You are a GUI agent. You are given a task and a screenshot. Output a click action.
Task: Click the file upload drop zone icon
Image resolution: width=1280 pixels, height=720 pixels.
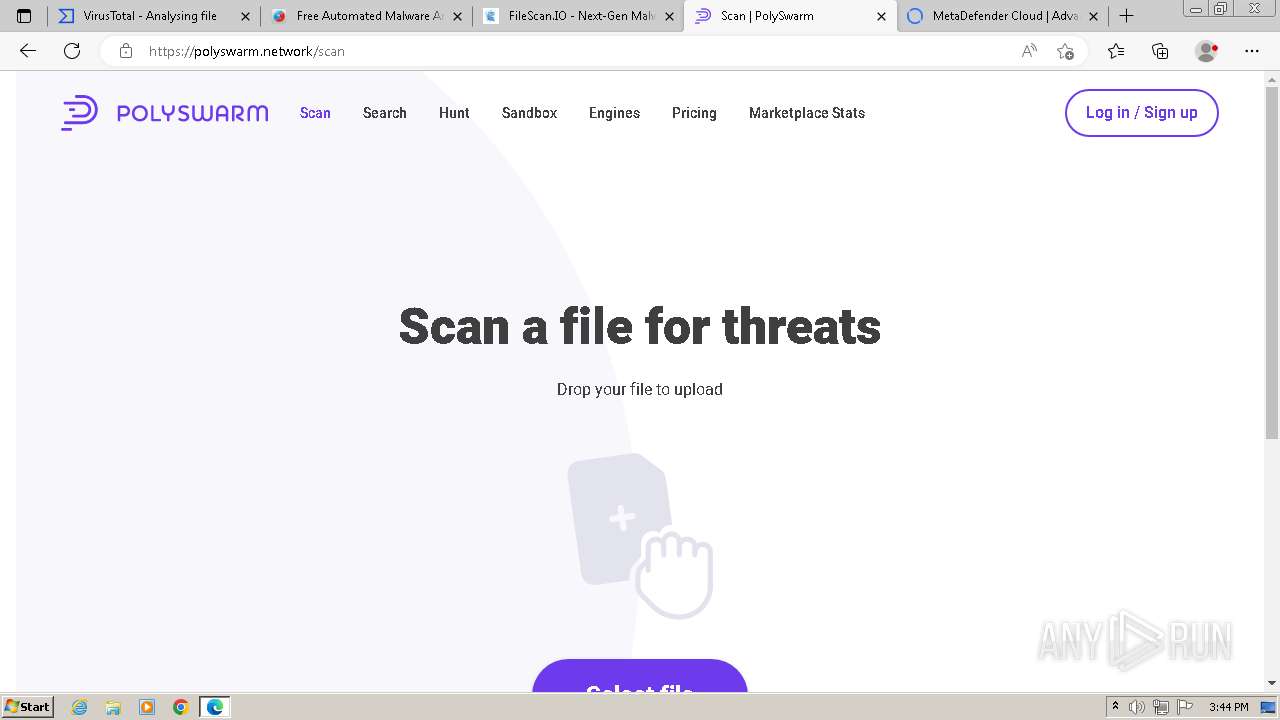tap(640, 536)
